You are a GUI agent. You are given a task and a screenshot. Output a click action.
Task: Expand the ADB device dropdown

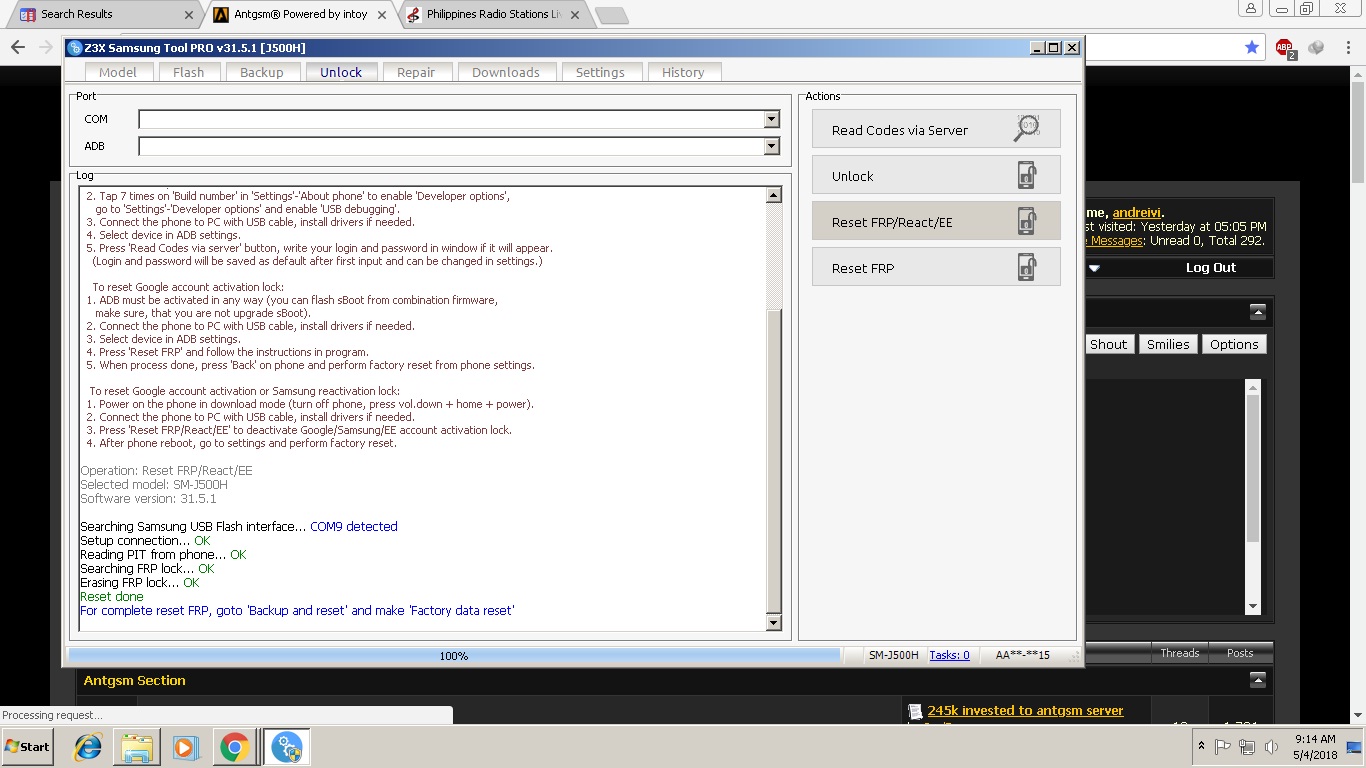pos(771,146)
